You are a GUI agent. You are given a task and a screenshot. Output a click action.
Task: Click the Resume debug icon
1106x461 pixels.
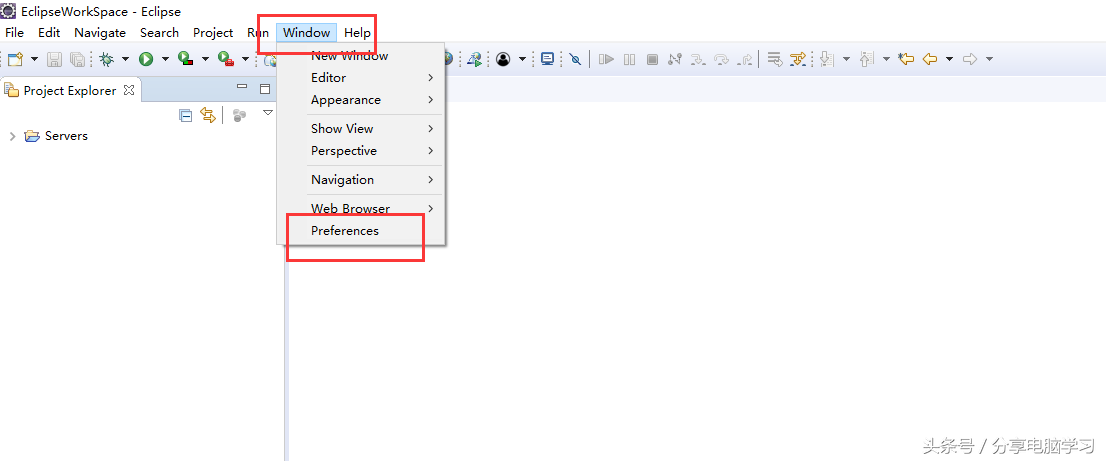pos(606,59)
